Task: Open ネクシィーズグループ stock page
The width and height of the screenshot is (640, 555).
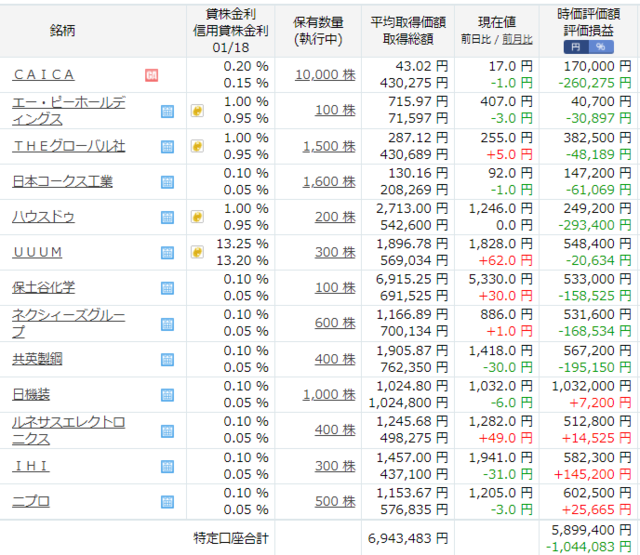Action: click(69, 323)
